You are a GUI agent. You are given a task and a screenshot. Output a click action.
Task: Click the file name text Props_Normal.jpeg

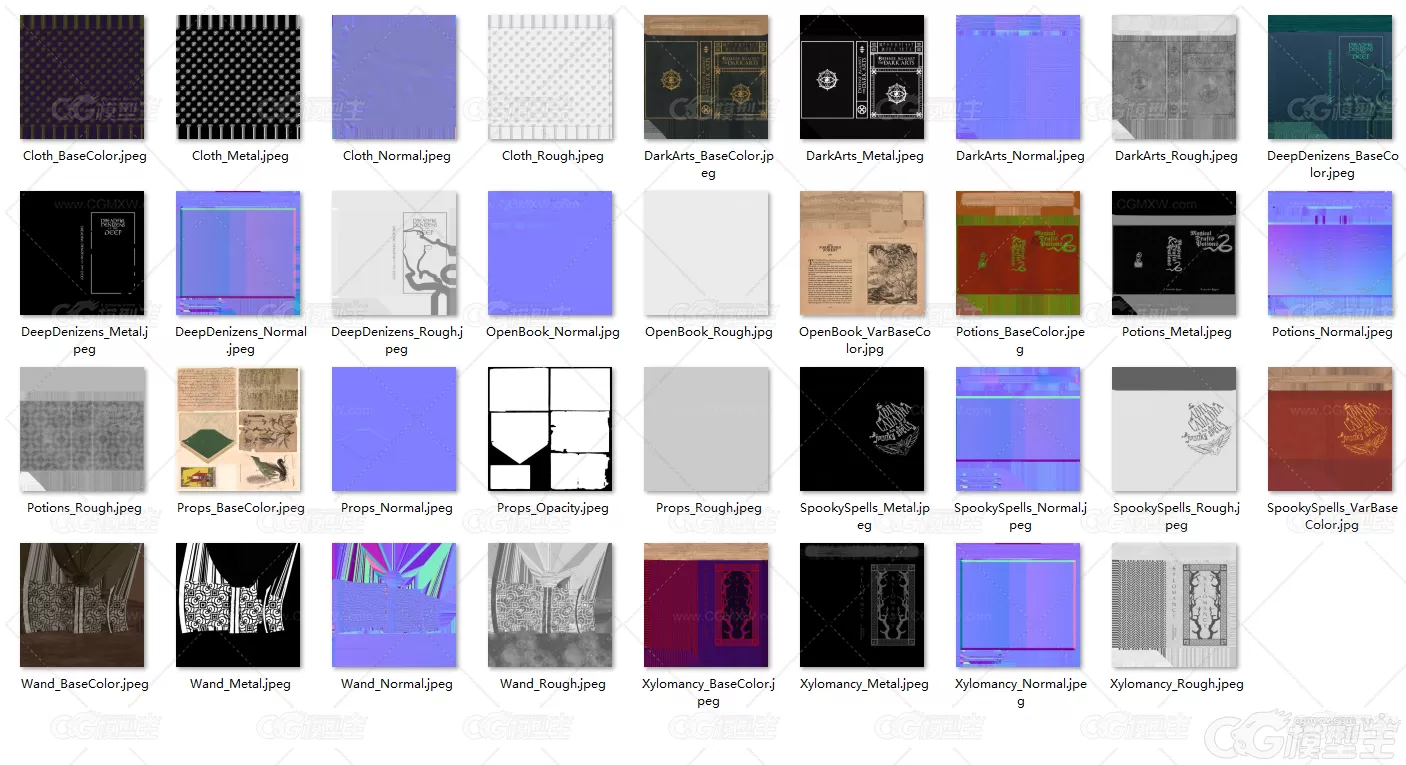coord(397,508)
